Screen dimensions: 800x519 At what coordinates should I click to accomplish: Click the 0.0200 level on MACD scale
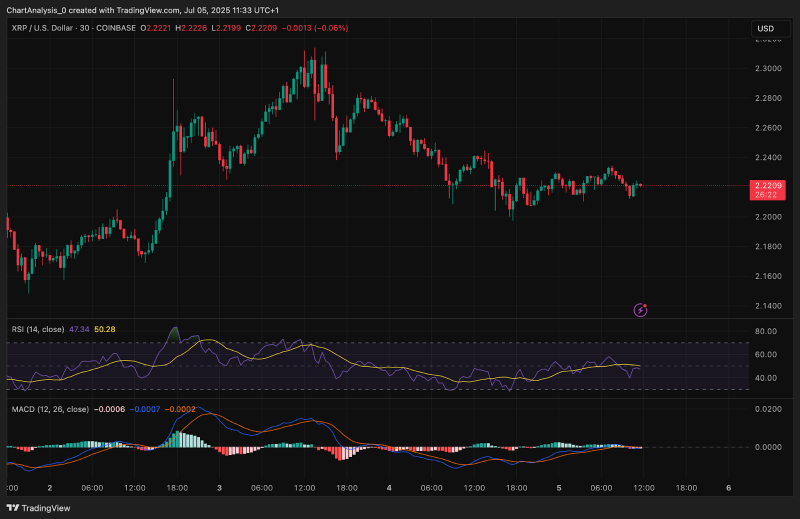coord(768,409)
